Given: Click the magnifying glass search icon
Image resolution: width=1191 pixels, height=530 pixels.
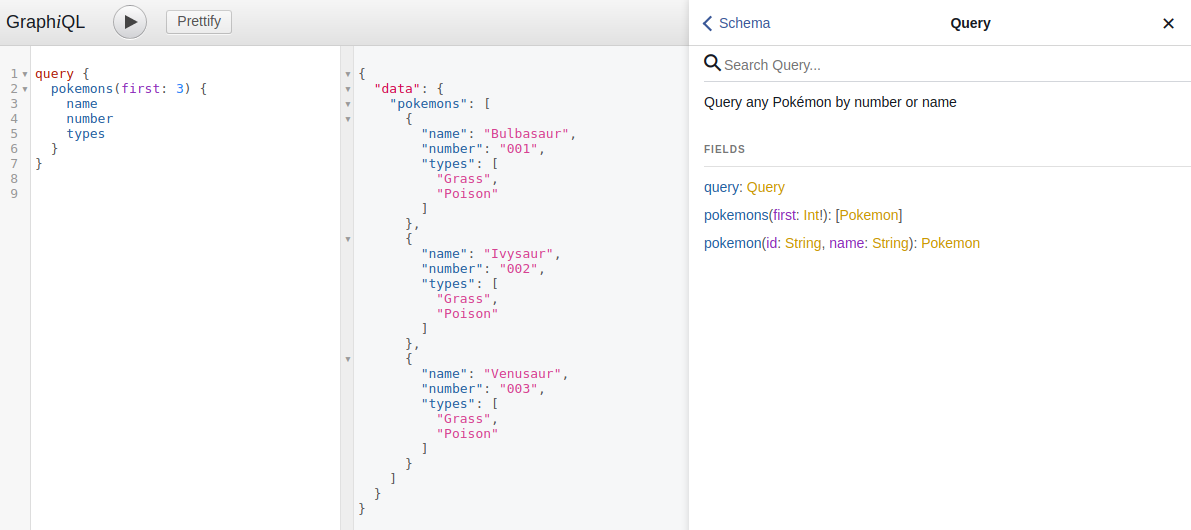Looking at the screenshot, I should (x=712, y=63).
